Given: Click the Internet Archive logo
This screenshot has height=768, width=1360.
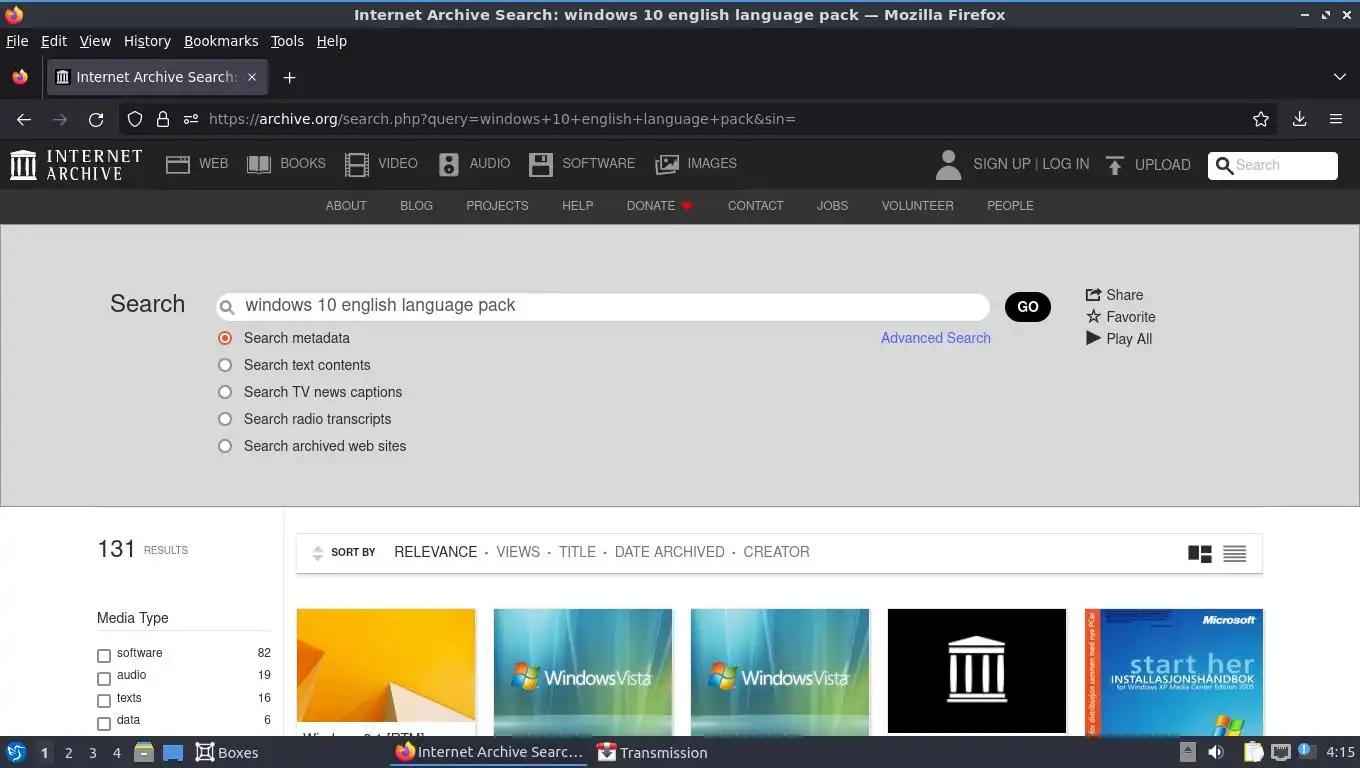Looking at the screenshot, I should pyautogui.click(x=76, y=164).
